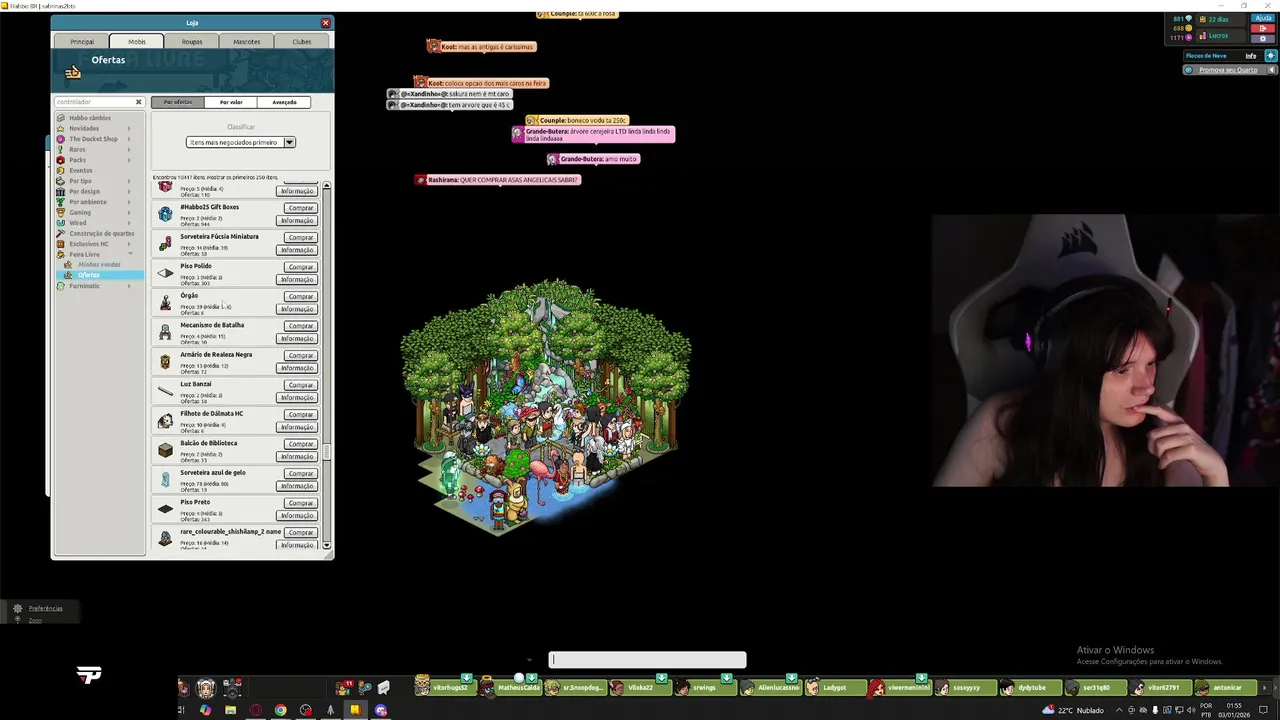
Task: Focus the chat input bar
Action: [x=647, y=659]
